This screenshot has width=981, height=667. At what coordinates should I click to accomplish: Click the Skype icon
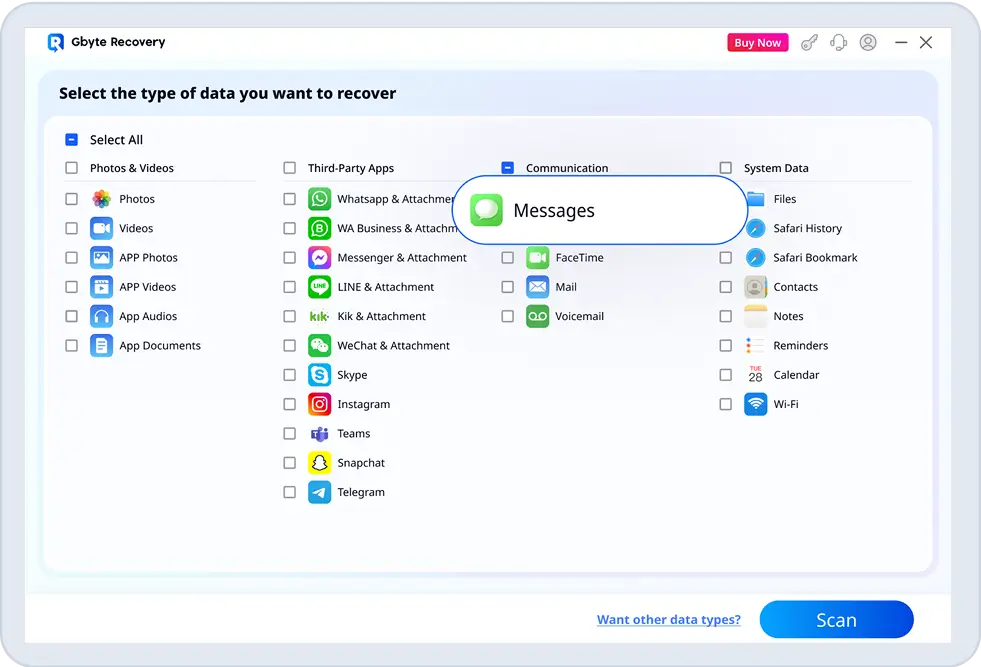[320, 375]
